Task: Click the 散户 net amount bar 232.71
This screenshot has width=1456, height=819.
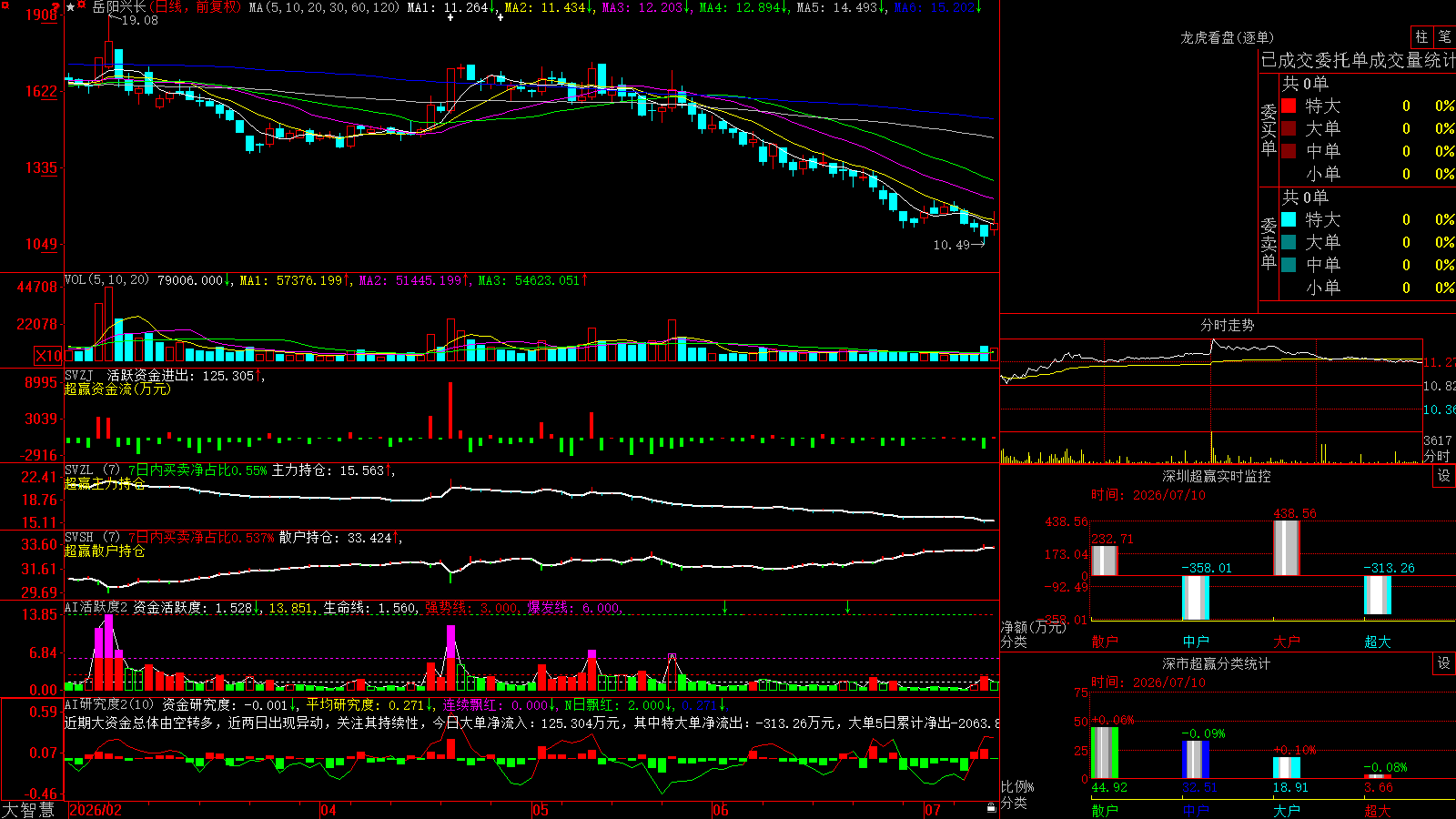Action: pyautogui.click(x=1104, y=561)
